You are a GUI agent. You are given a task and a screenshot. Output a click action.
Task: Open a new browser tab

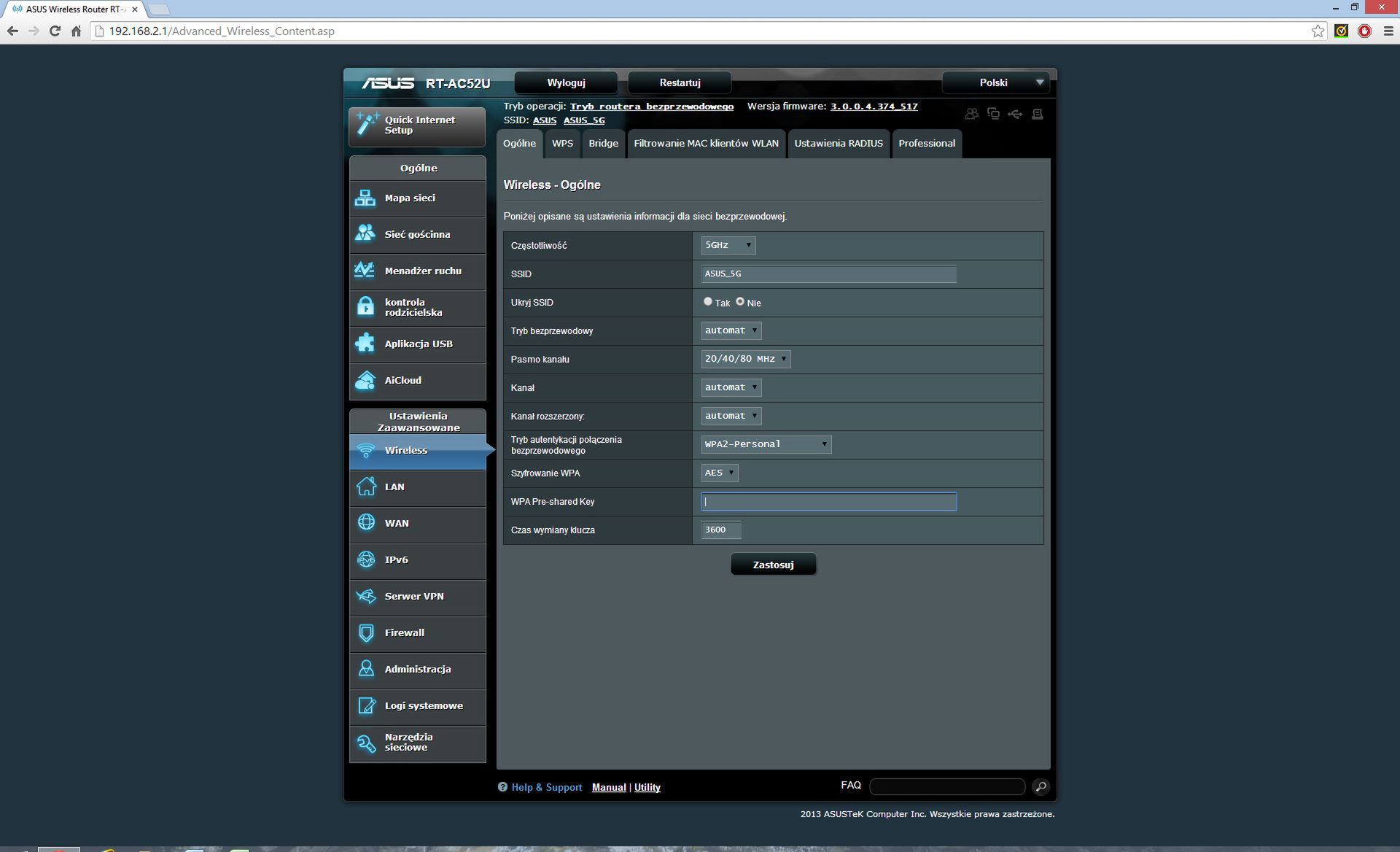pos(158,9)
